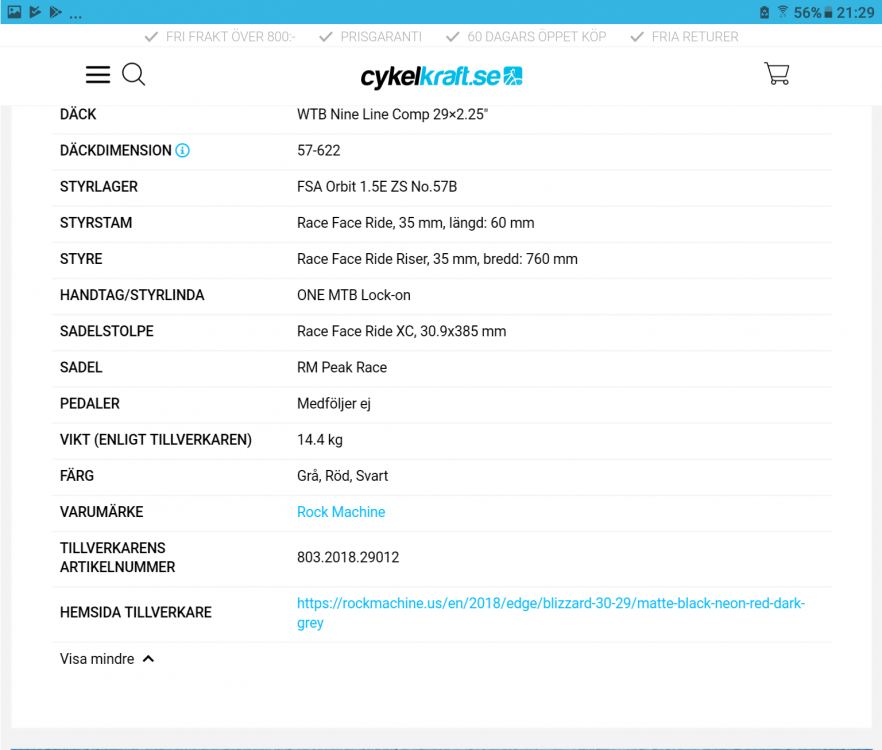Select Race Face Ride XC seatpost value
Image resolution: width=882 pixels, height=750 pixels.
402,331
